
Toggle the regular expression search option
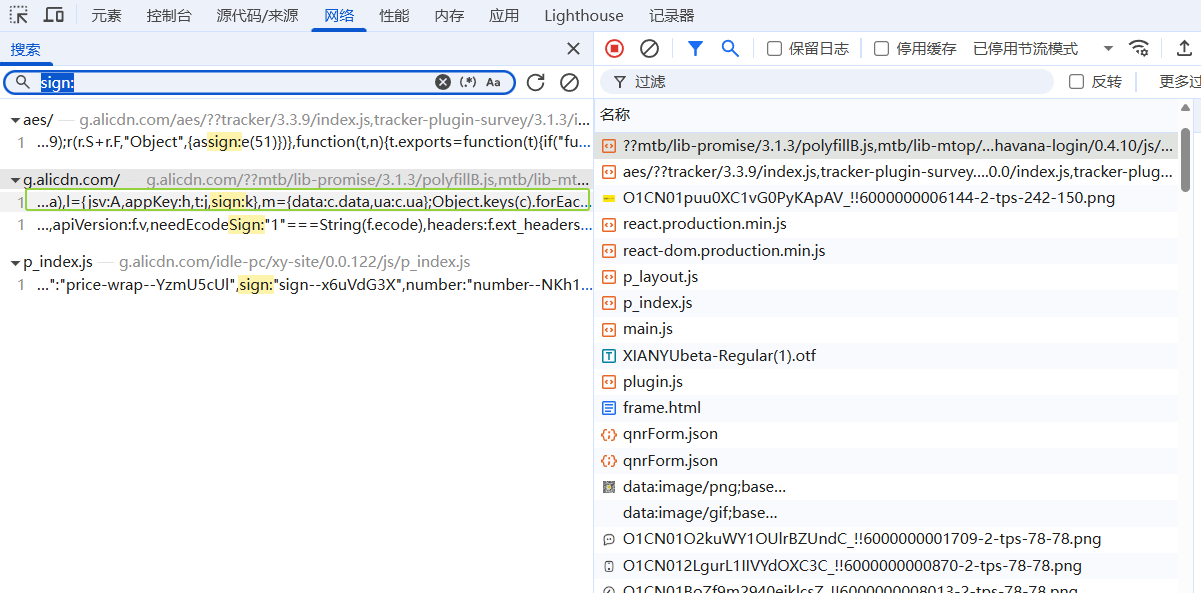coord(468,82)
